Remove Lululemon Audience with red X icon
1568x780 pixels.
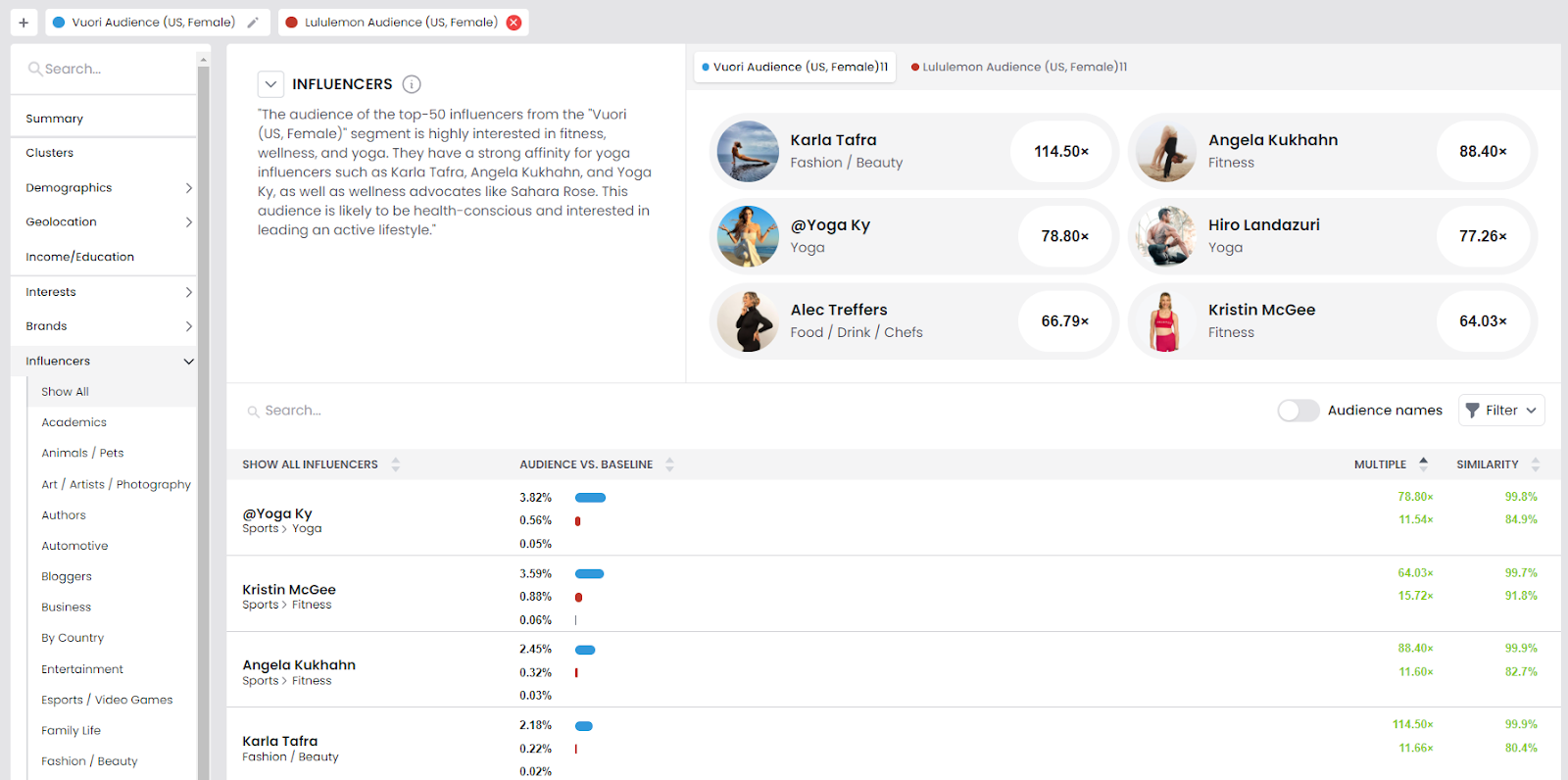(x=514, y=23)
